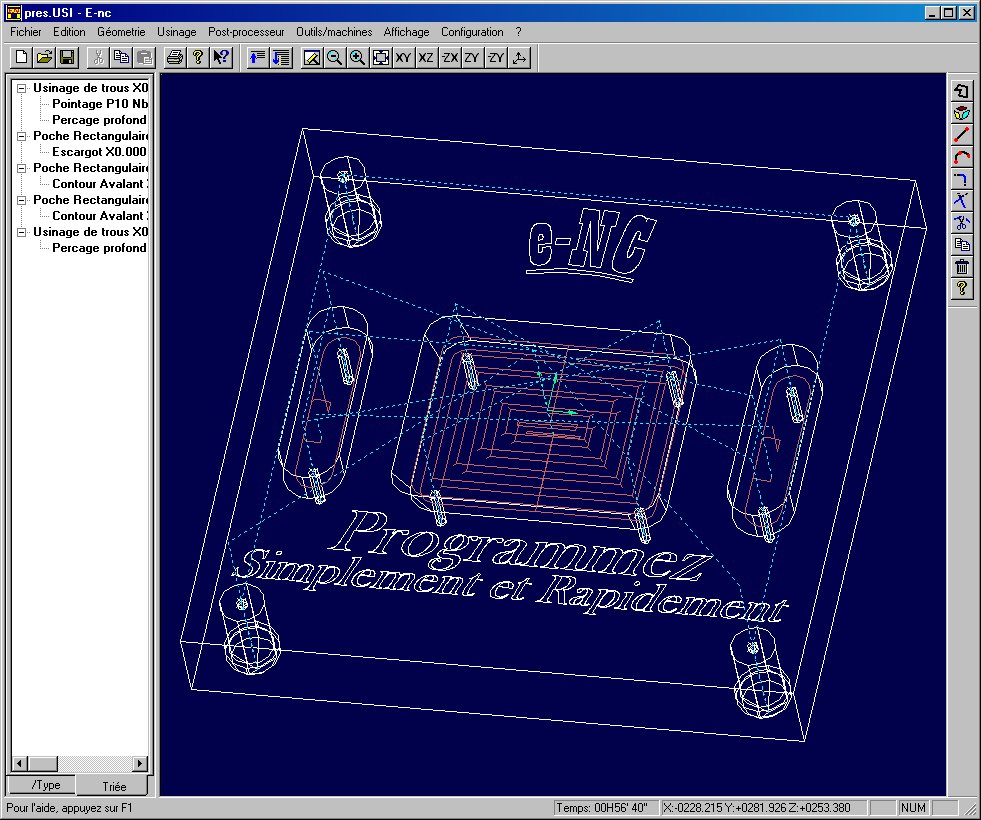Select first Contour Avalant tree item
The image size is (981, 820).
coord(100,184)
